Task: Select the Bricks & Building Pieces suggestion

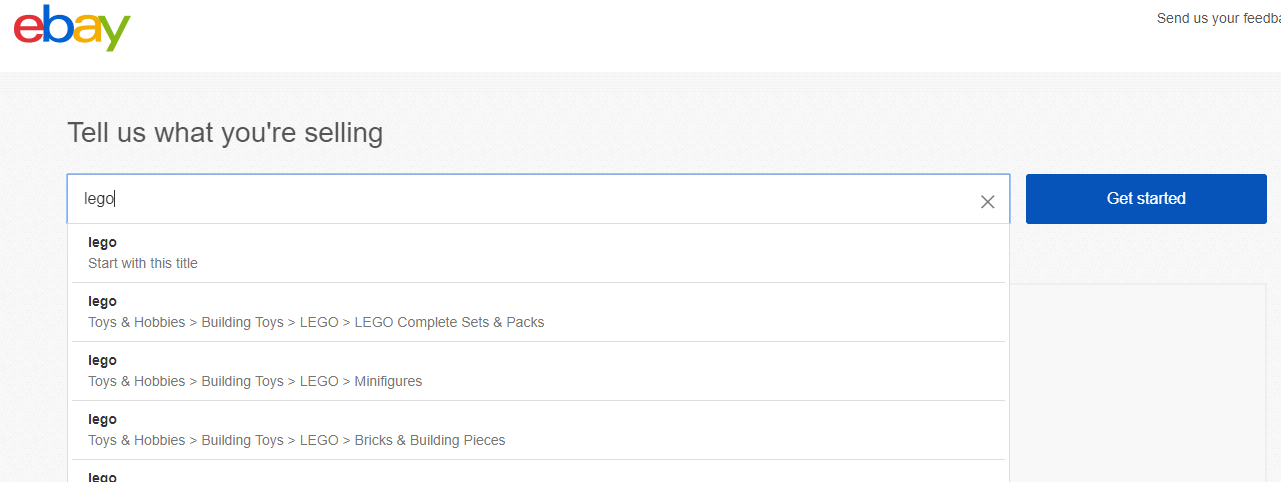Action: pos(538,430)
